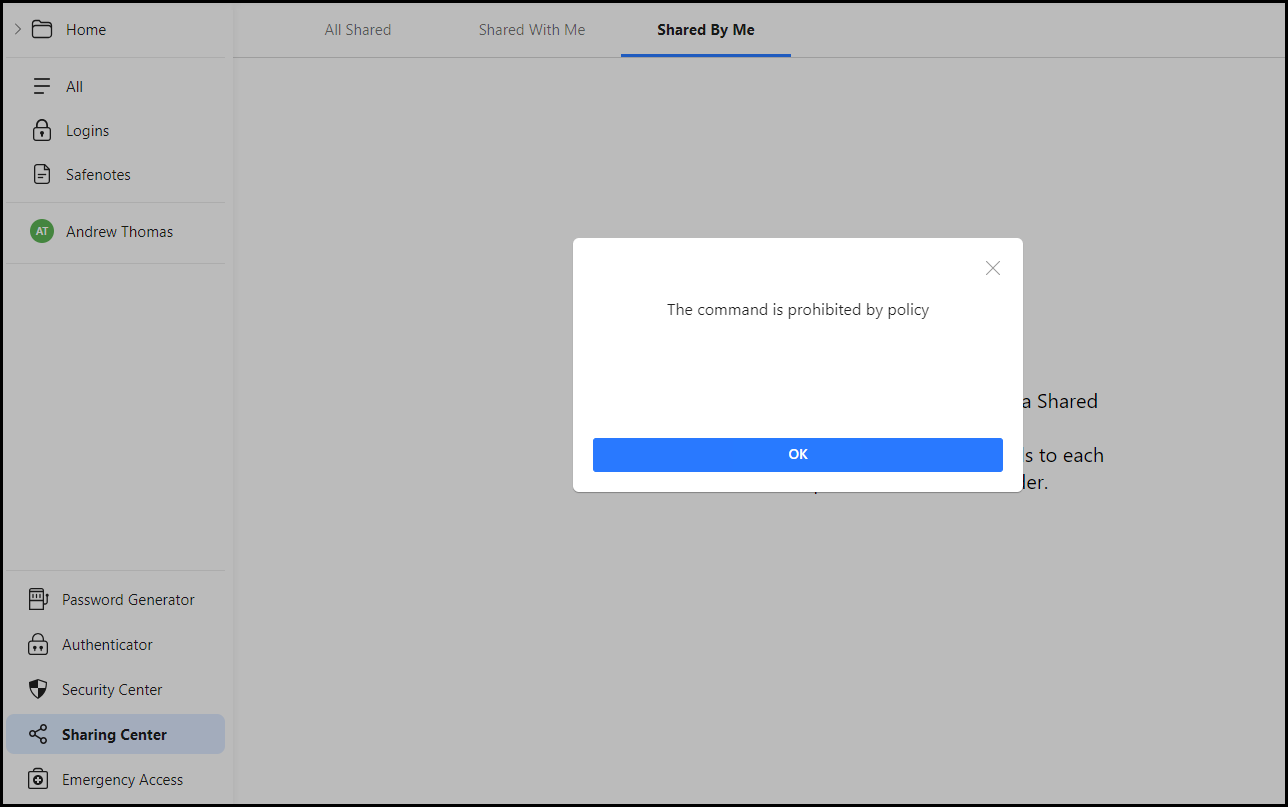Select Safenotes in the sidebar

pos(98,174)
